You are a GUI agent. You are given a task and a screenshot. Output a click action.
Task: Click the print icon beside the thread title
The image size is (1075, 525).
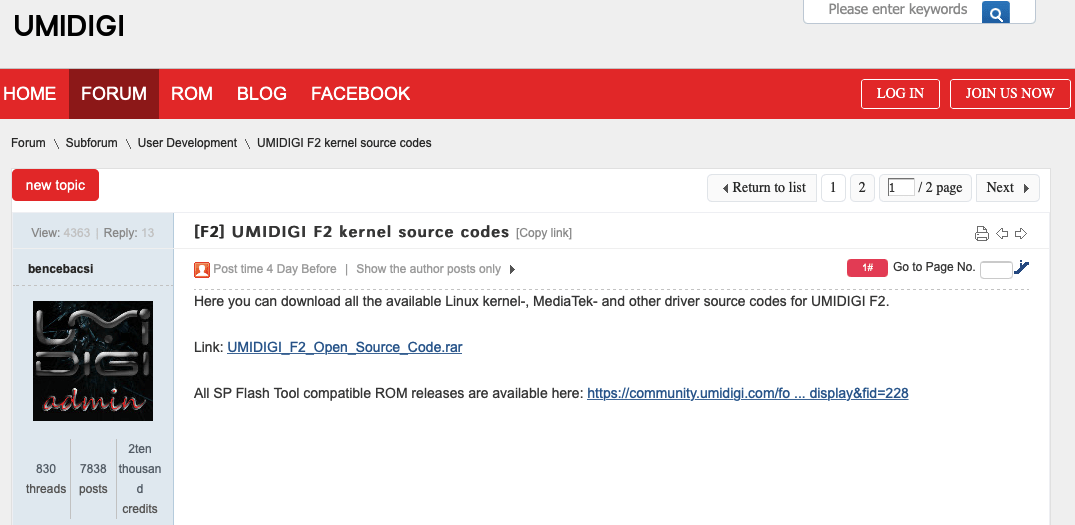tap(982, 234)
